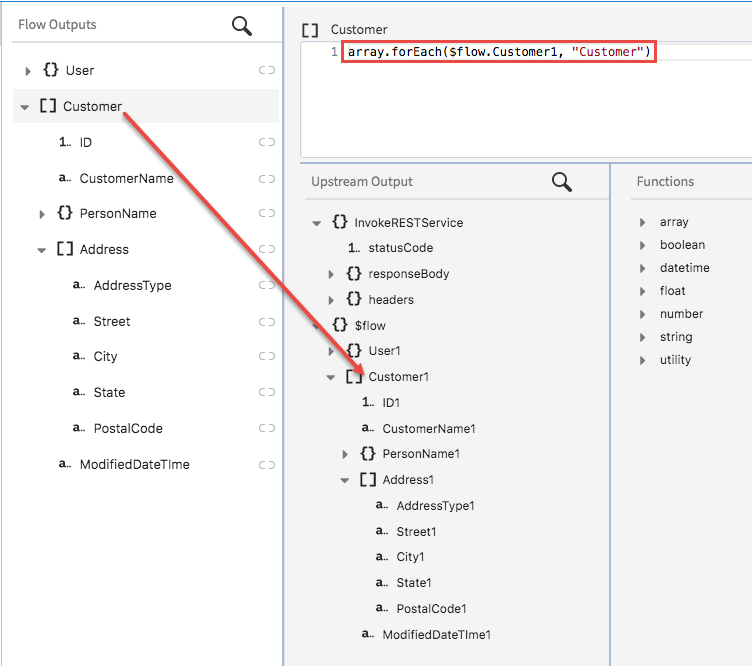Expand the datetime functions category
752x666 pixels.
click(643, 268)
